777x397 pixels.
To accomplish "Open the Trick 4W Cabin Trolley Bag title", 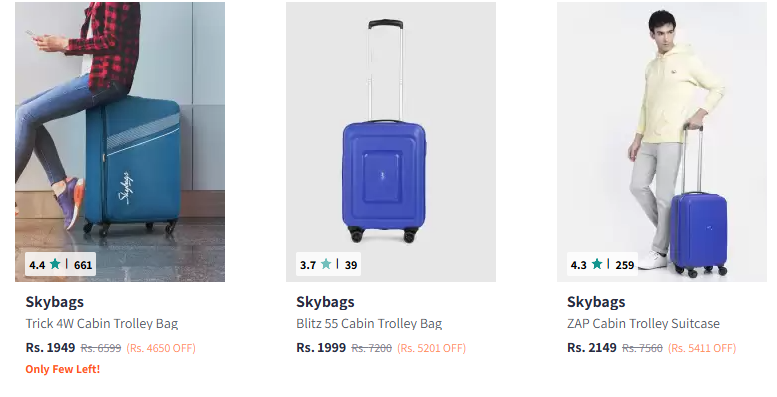I will pos(102,324).
